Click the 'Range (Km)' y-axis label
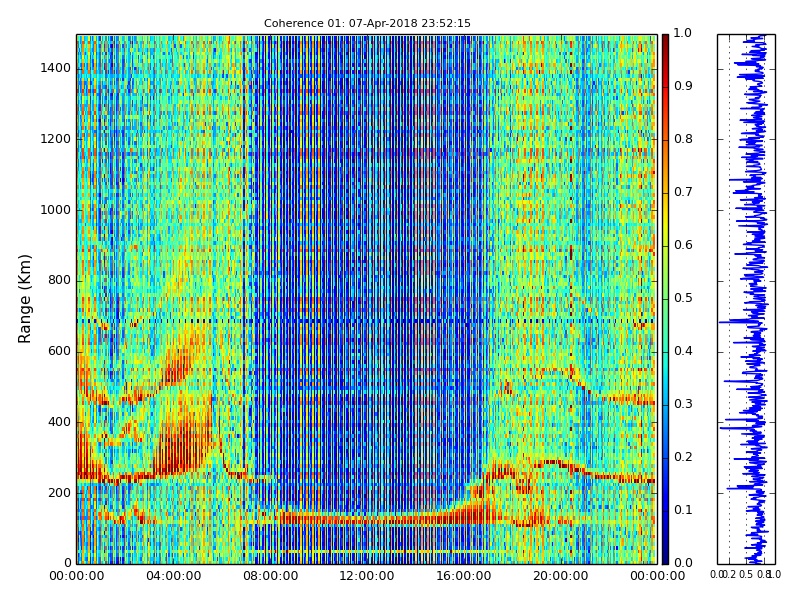 pos(24,299)
